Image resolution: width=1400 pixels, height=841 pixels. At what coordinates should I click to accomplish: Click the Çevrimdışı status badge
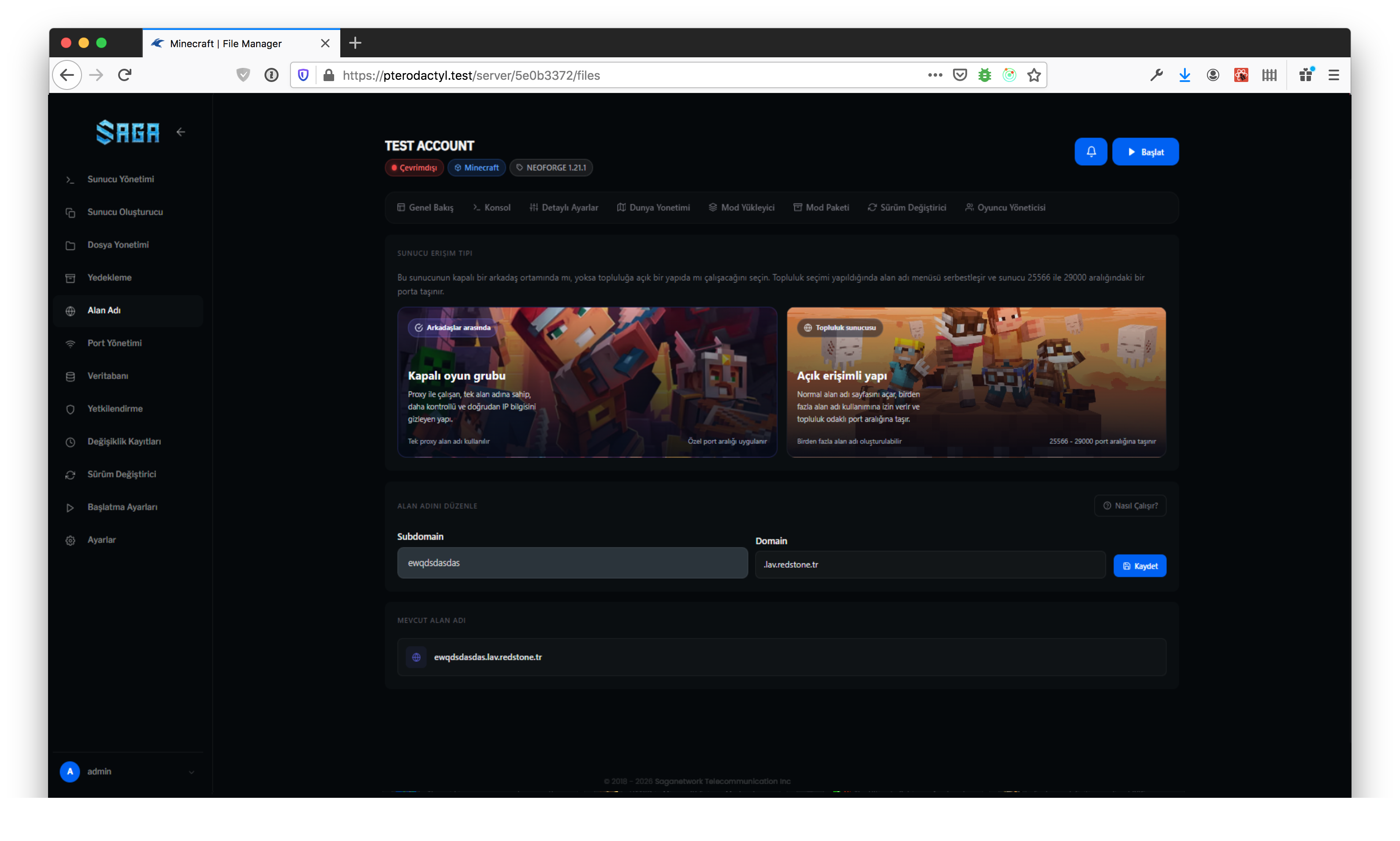[x=414, y=168]
